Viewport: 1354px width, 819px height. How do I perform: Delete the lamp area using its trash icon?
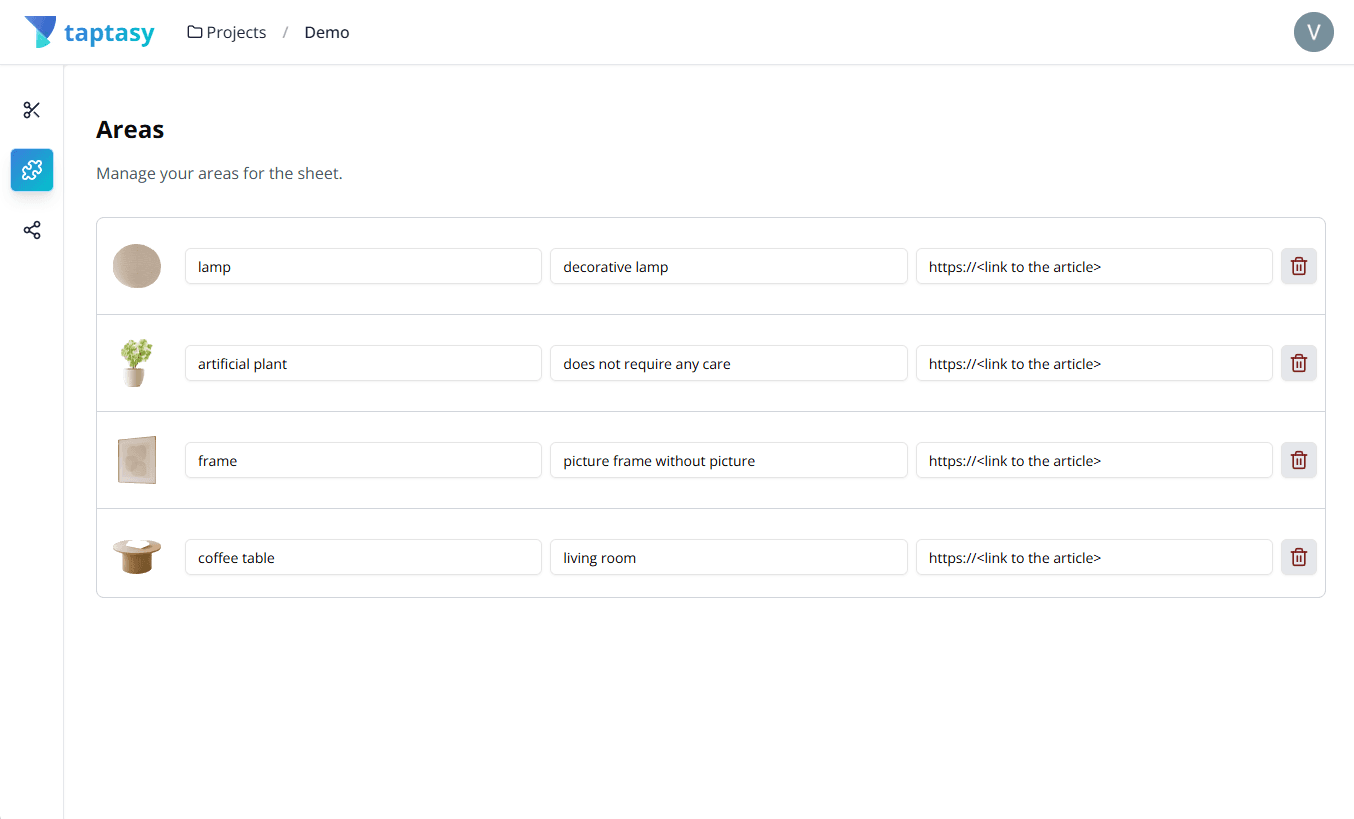(1298, 266)
